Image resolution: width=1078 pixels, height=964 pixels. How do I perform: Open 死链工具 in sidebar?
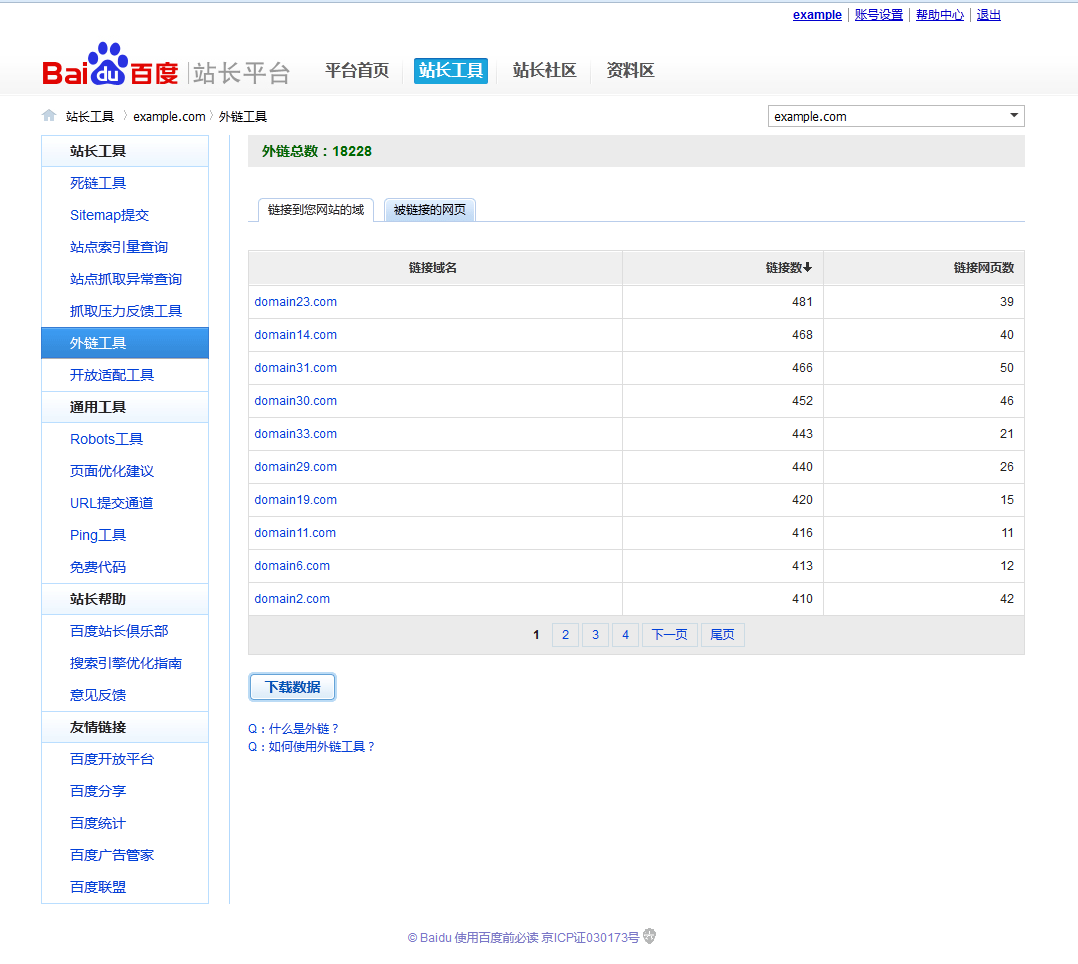98,183
